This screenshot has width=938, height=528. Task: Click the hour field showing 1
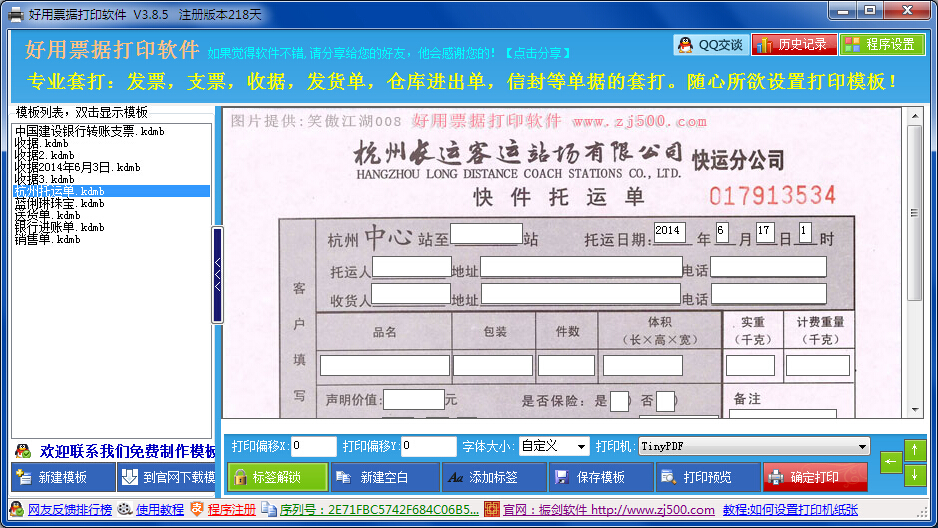[805, 231]
